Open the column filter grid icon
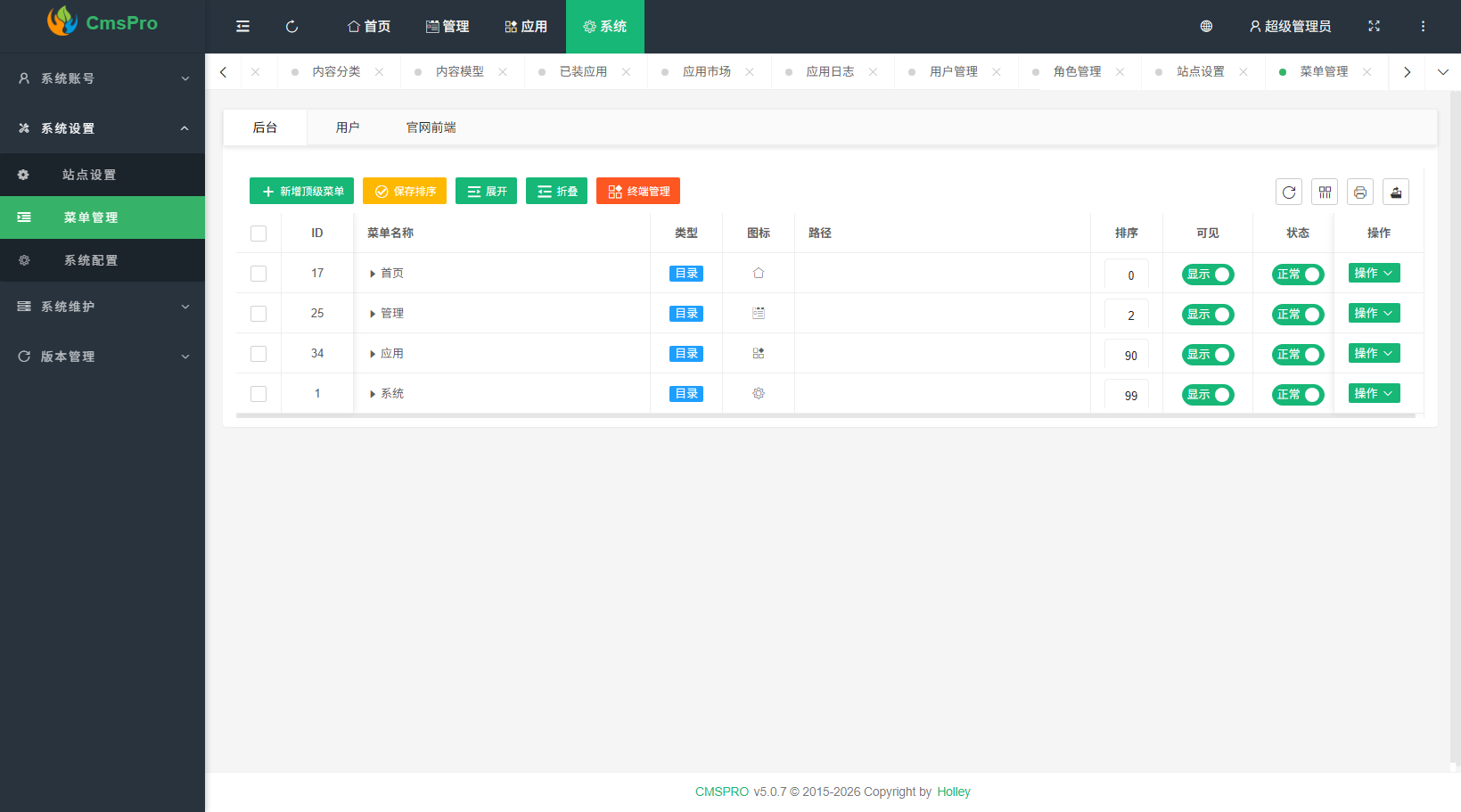Viewport: 1461px width, 812px height. (x=1325, y=192)
